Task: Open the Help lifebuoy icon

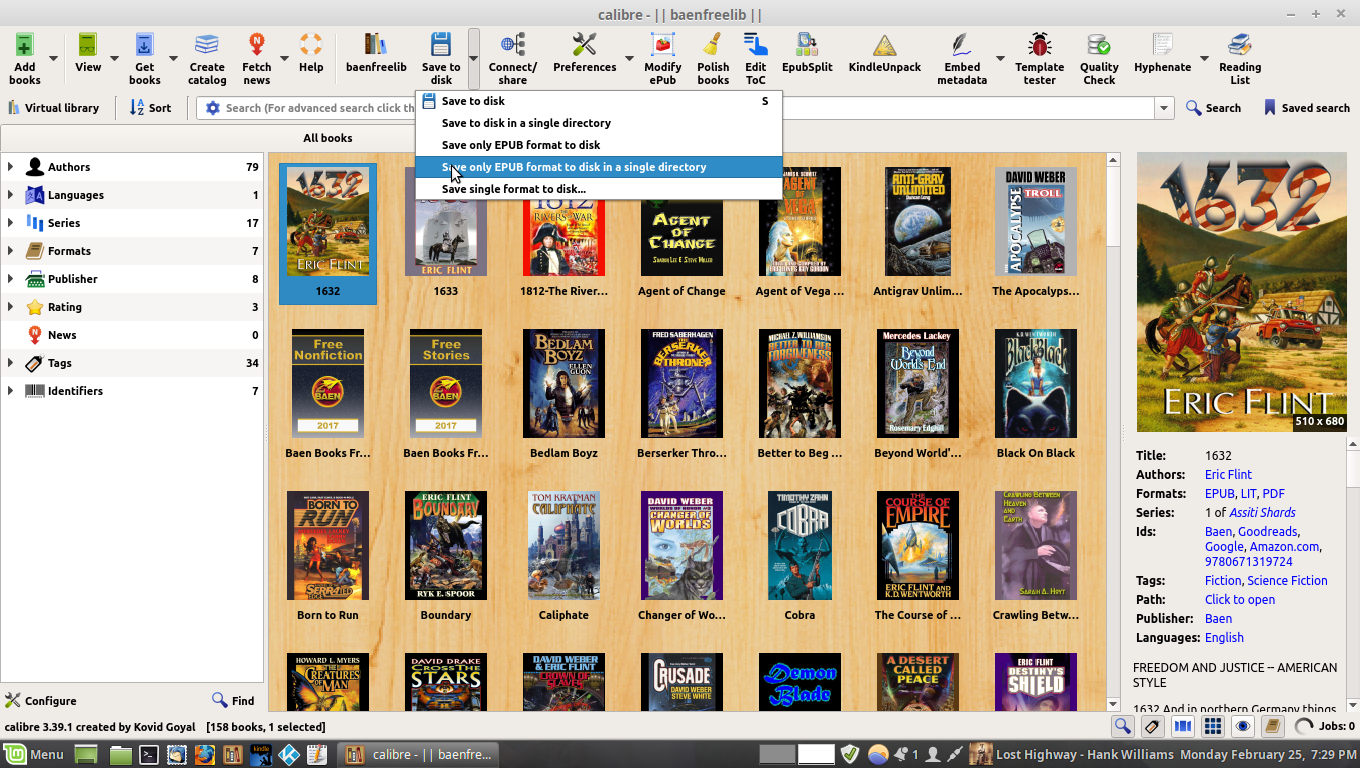Action: (x=311, y=46)
